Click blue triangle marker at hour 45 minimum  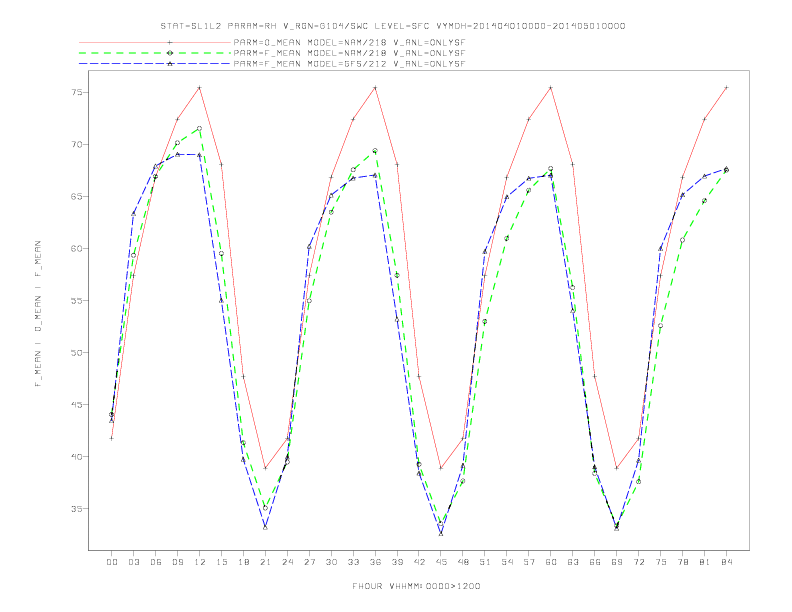click(441, 533)
